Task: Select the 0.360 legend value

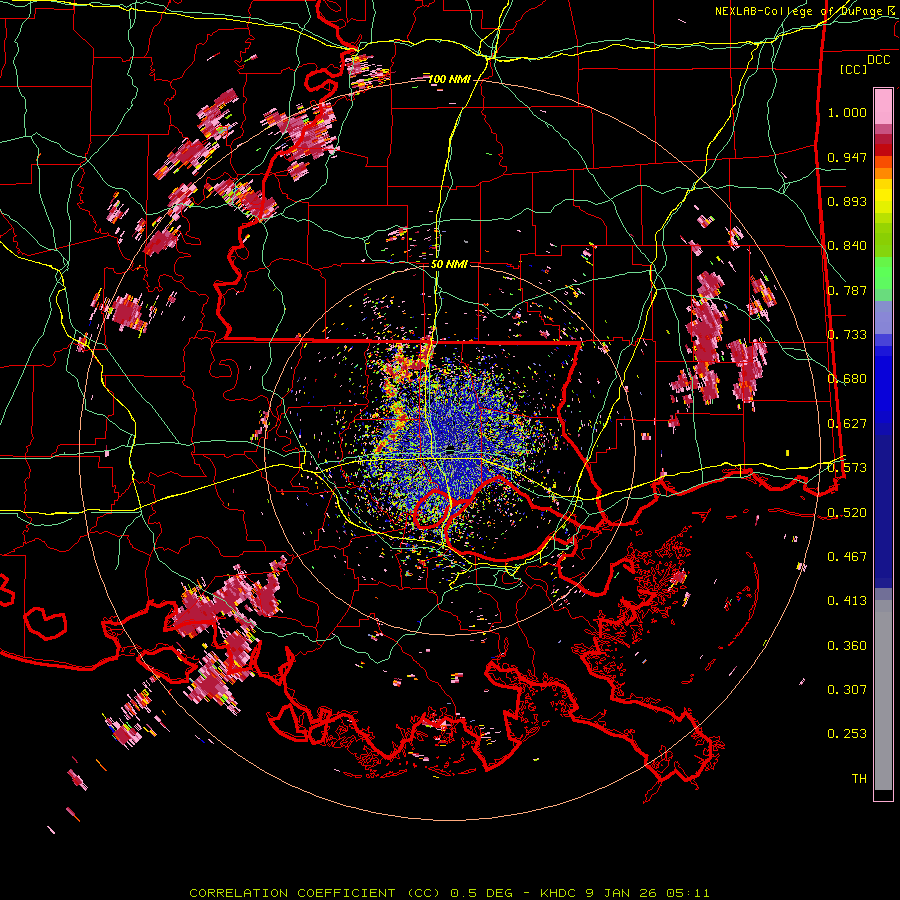Action: tap(847, 645)
